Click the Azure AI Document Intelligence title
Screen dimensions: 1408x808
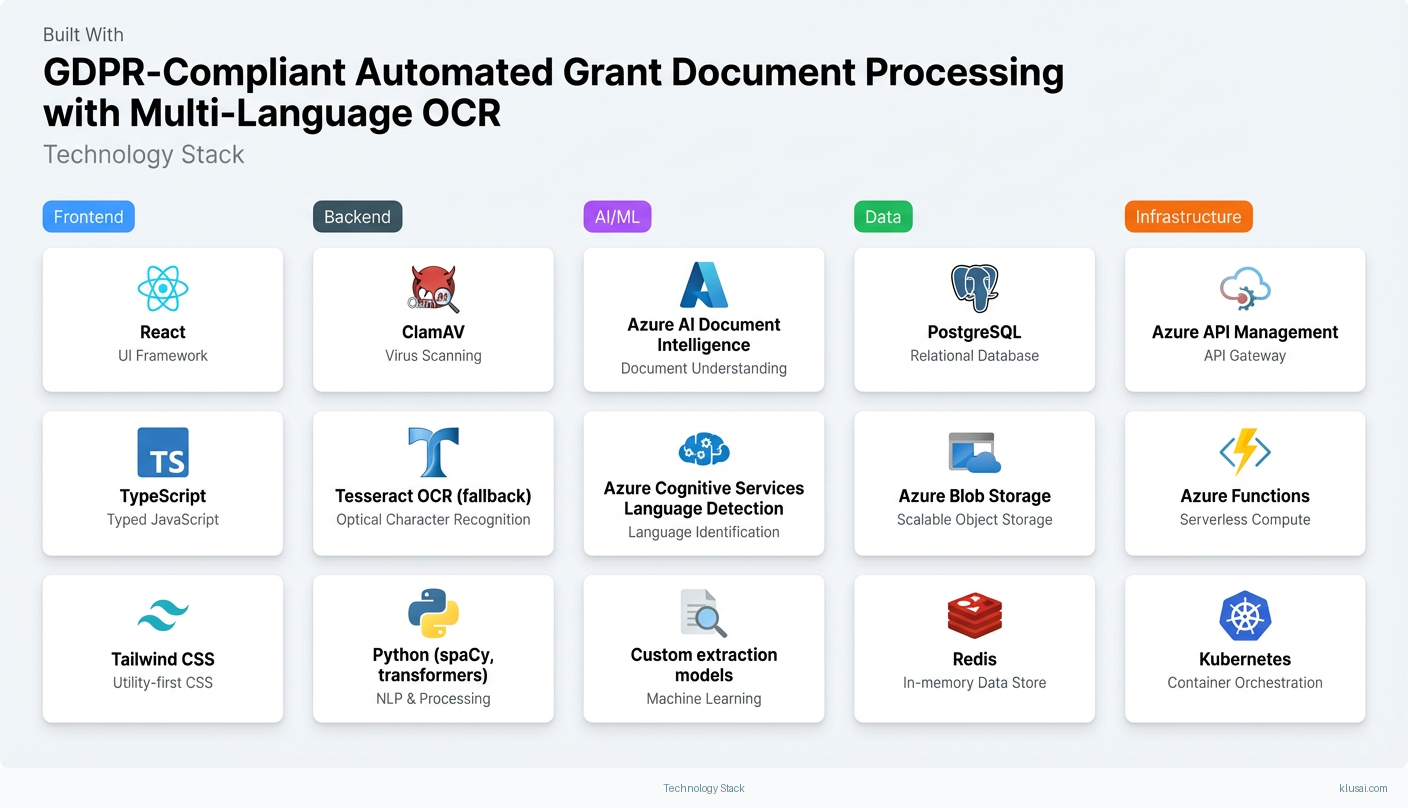click(x=704, y=335)
